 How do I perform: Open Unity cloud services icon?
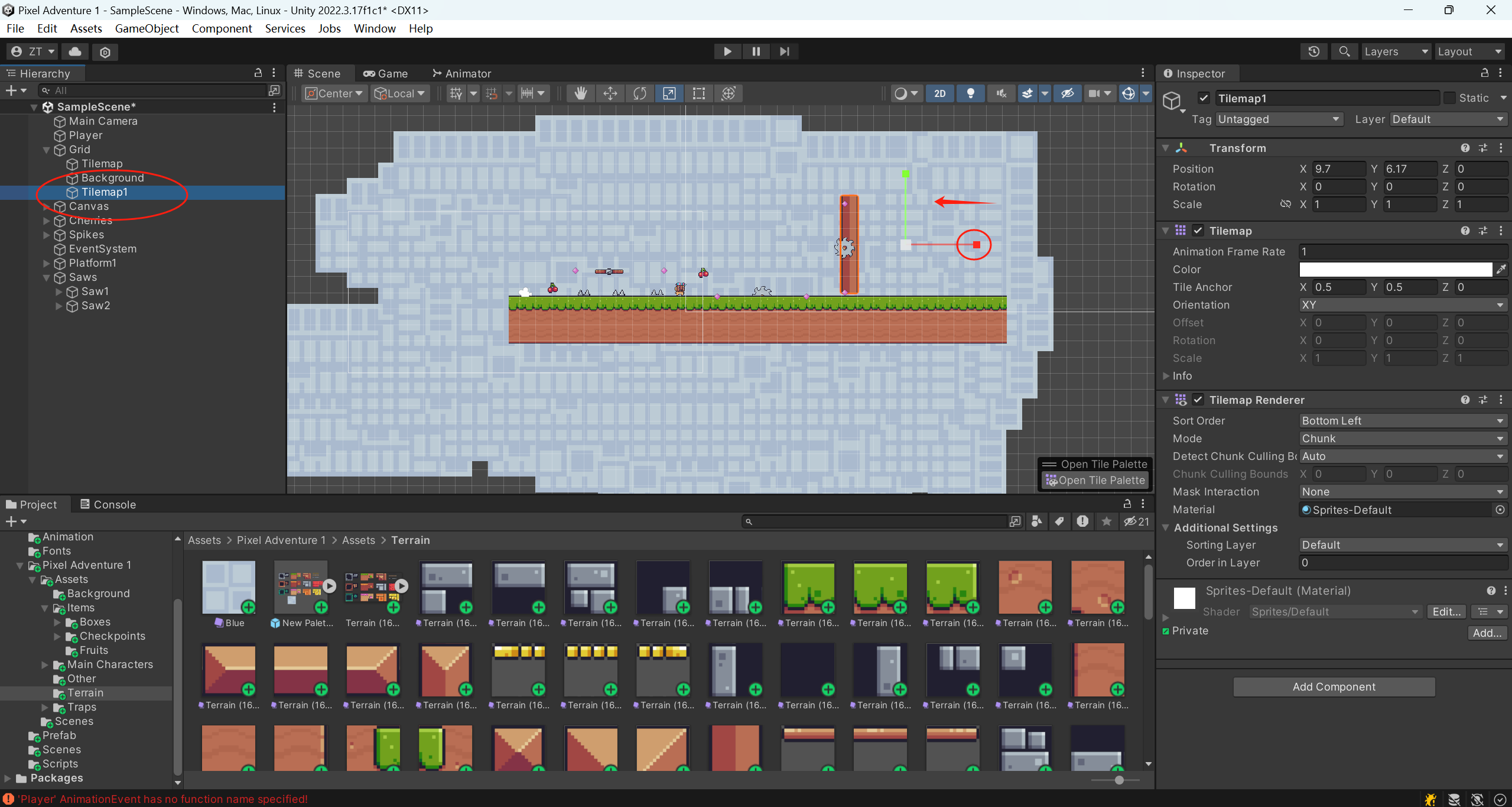pos(75,51)
